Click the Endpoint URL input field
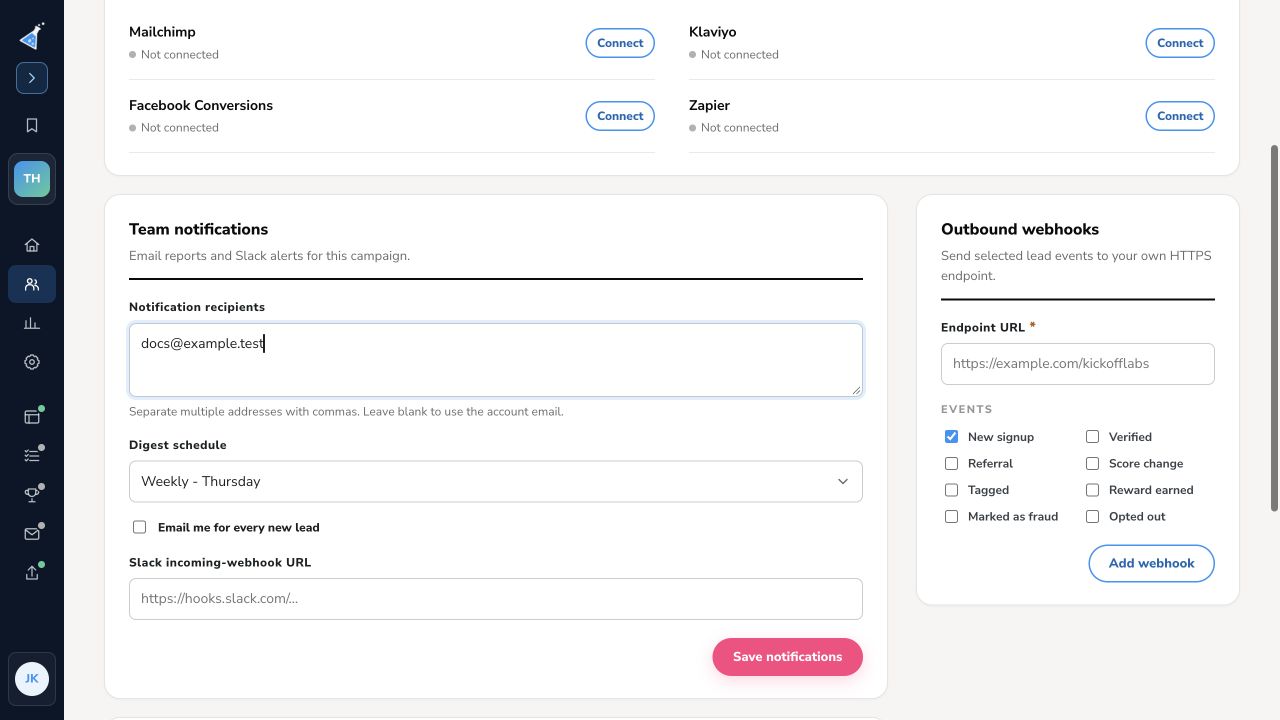The image size is (1280, 720). pyautogui.click(x=1078, y=364)
